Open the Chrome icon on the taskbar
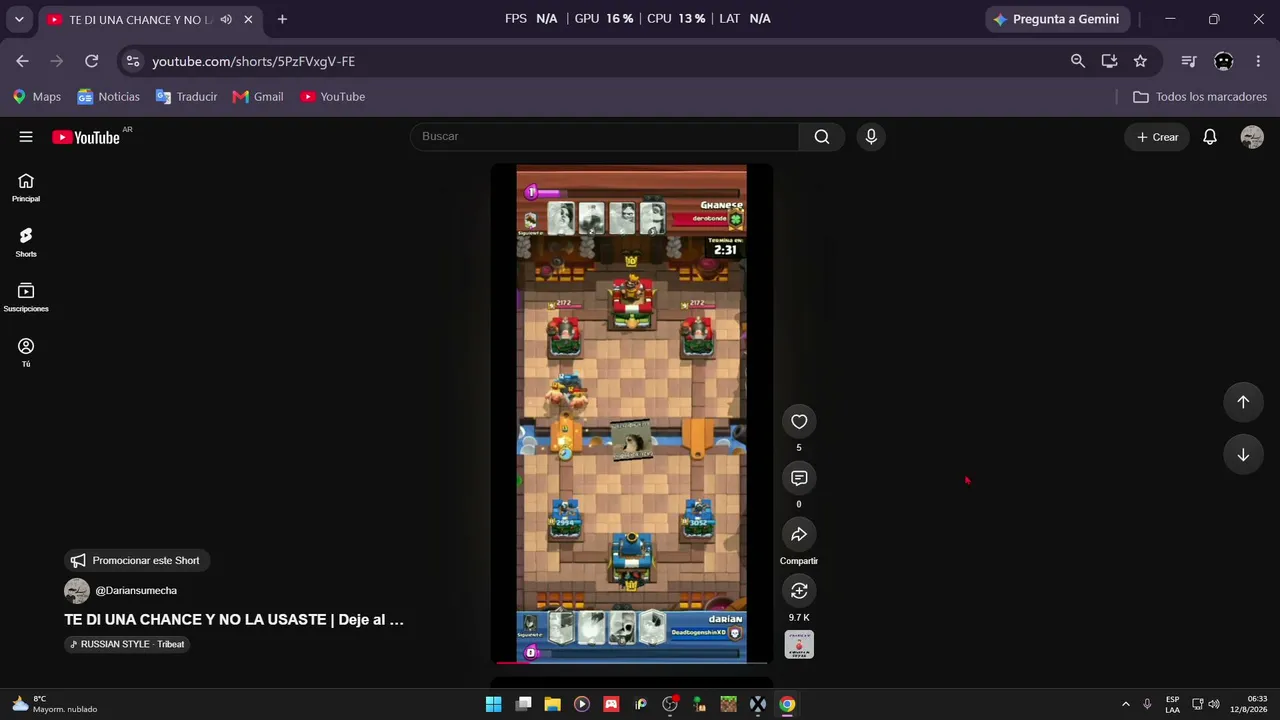The image size is (1280, 720). (787, 704)
